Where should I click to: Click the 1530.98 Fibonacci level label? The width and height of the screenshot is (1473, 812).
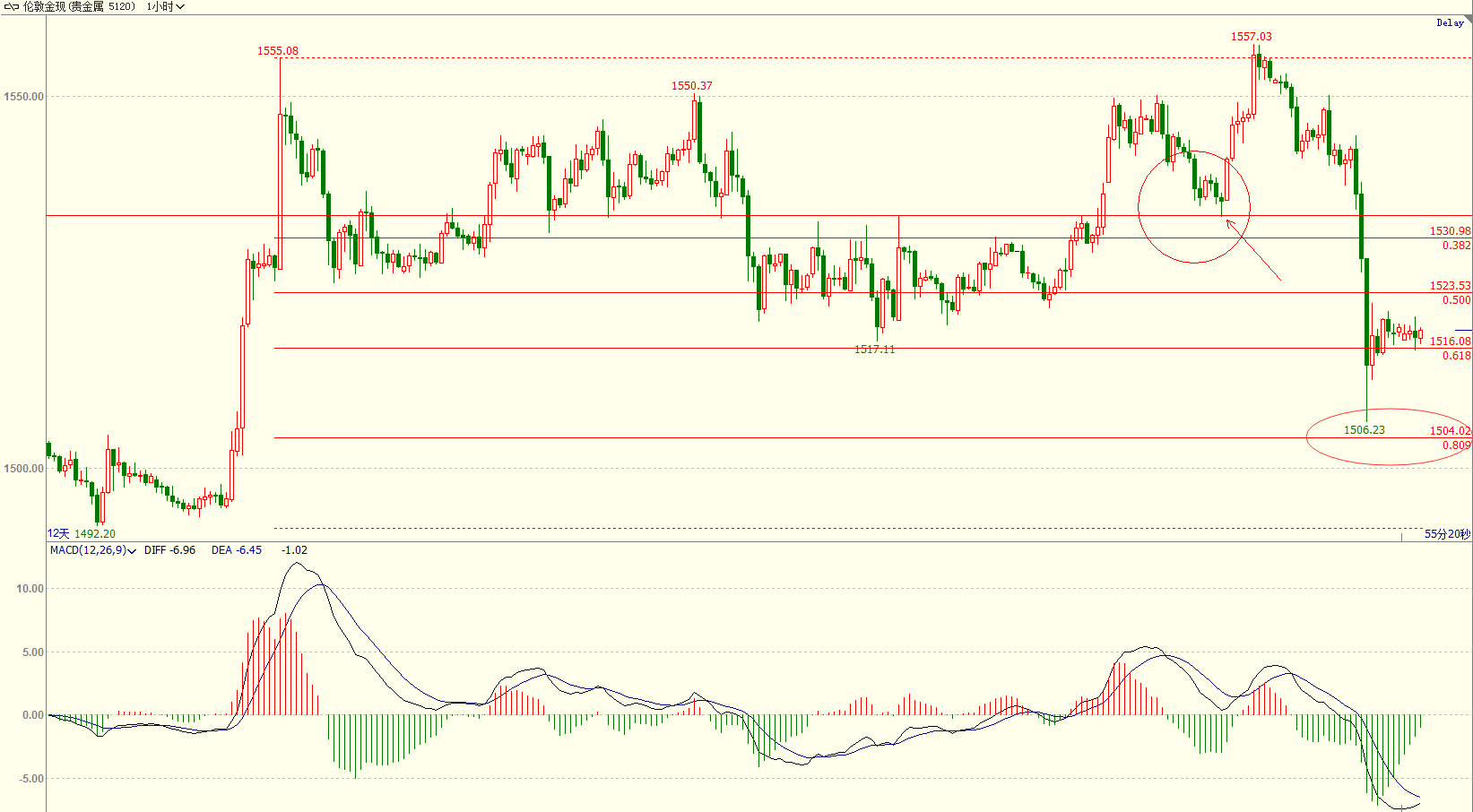[1451, 231]
